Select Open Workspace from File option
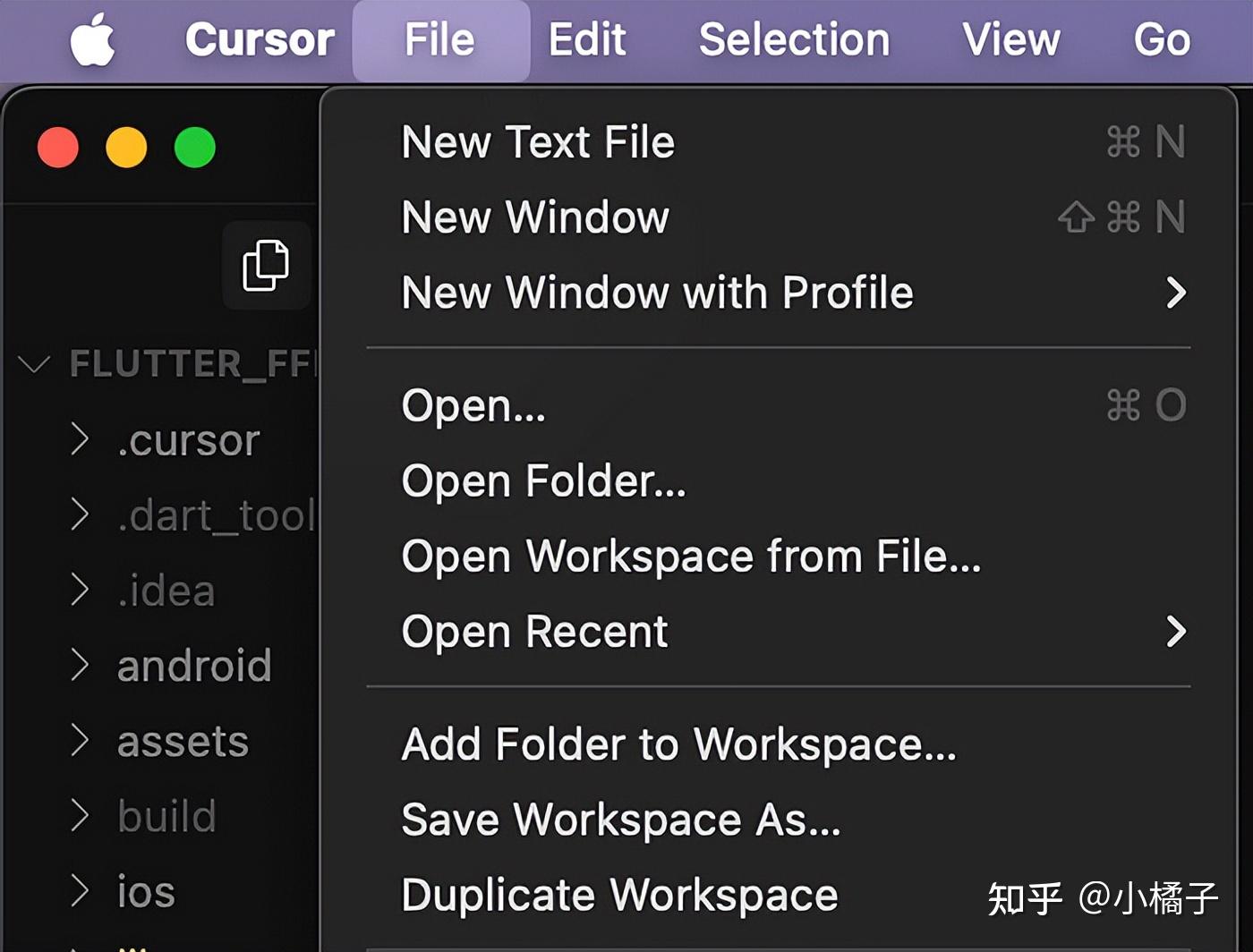1253x952 pixels. [691, 556]
